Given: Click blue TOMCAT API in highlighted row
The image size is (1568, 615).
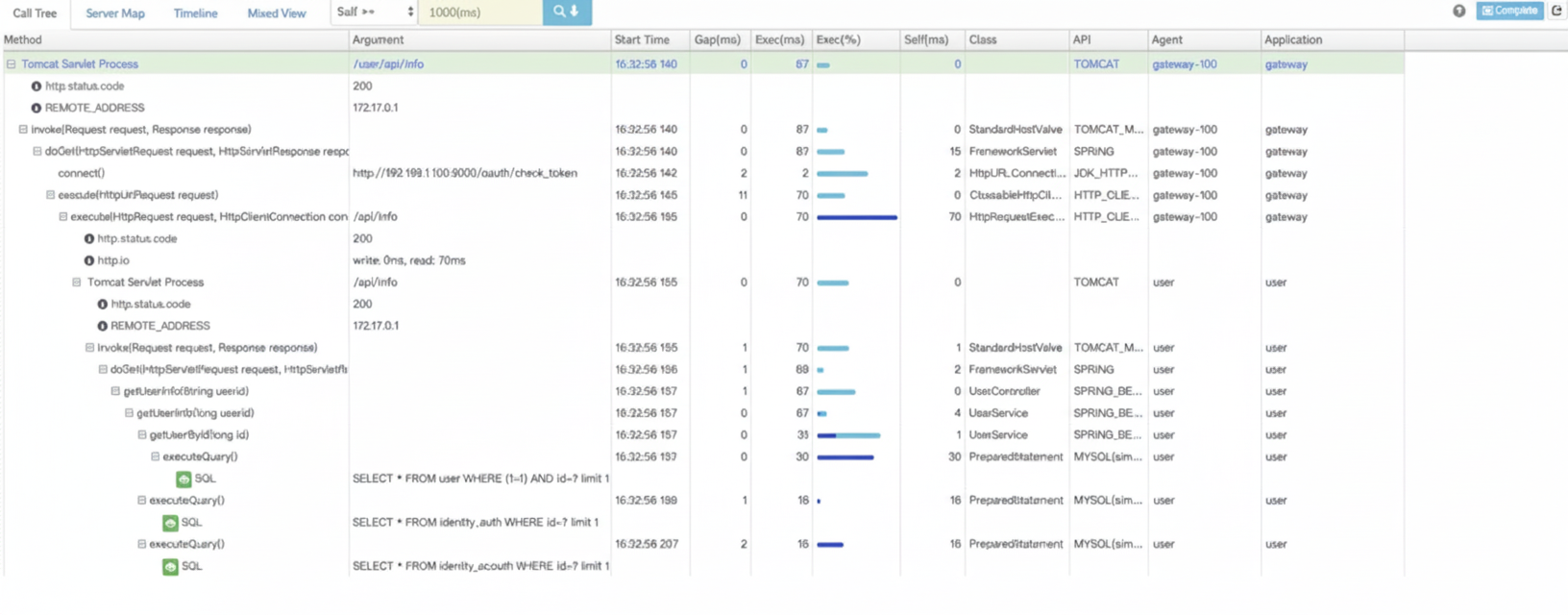Looking at the screenshot, I should (1096, 64).
